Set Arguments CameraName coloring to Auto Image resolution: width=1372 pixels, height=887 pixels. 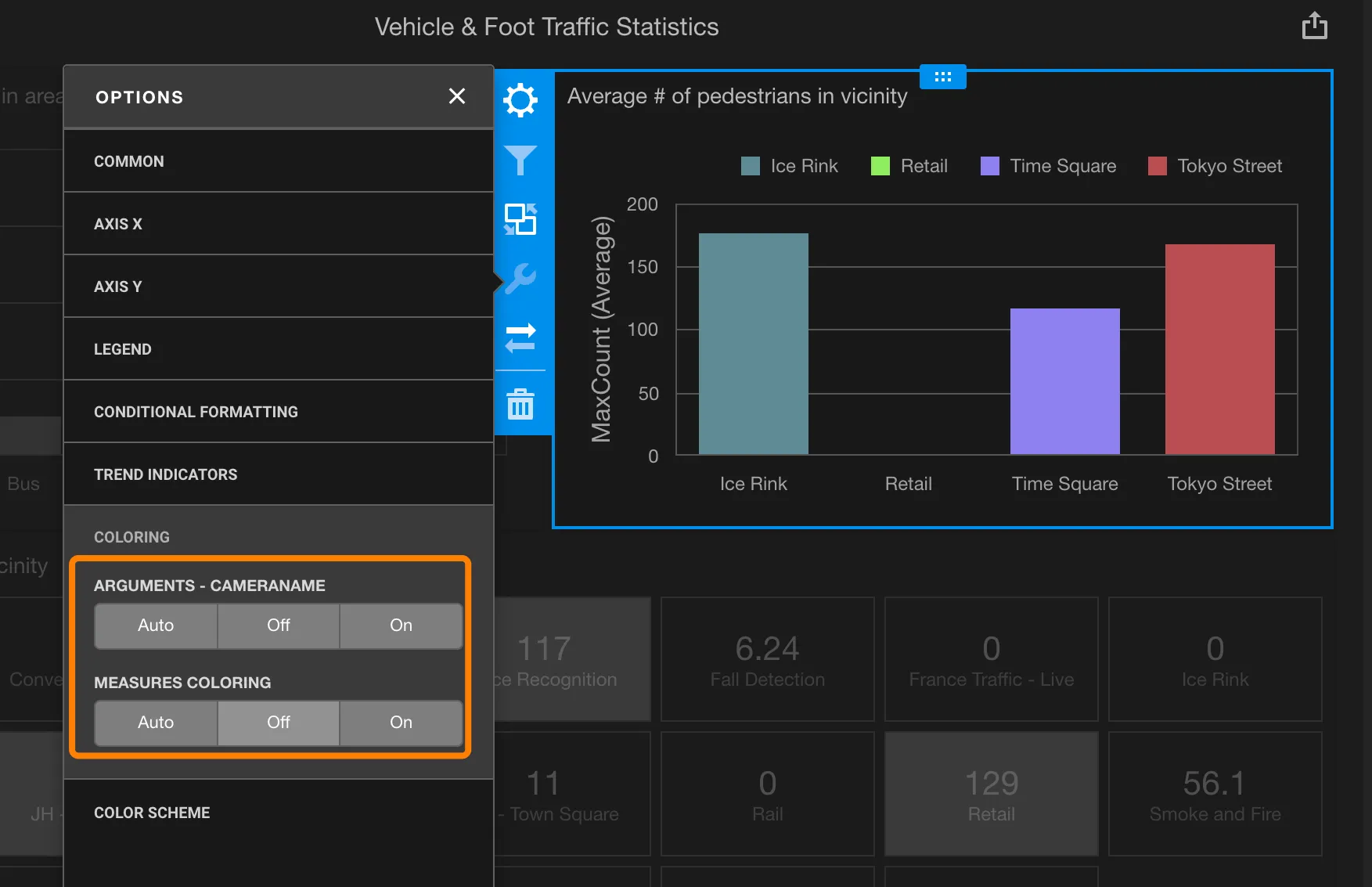pos(156,626)
